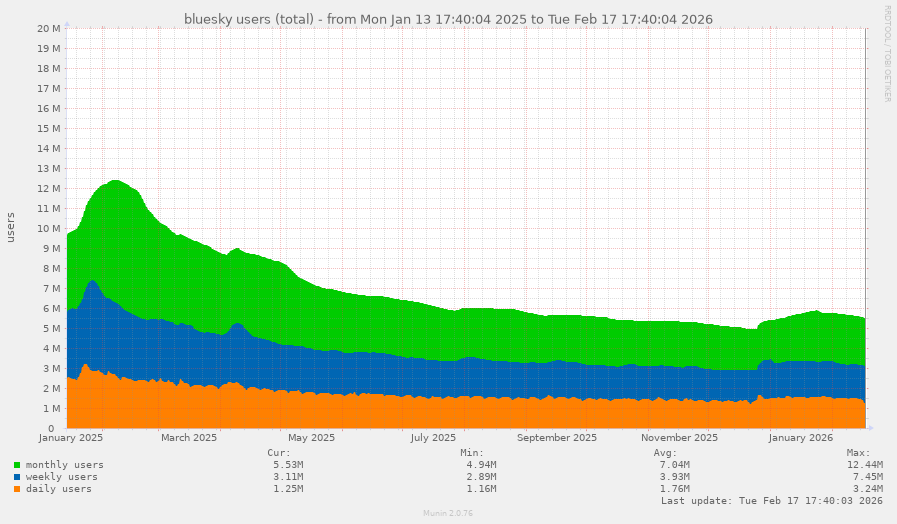Click the 'Max:' column header
This screenshot has height=524, width=897.
point(871,453)
